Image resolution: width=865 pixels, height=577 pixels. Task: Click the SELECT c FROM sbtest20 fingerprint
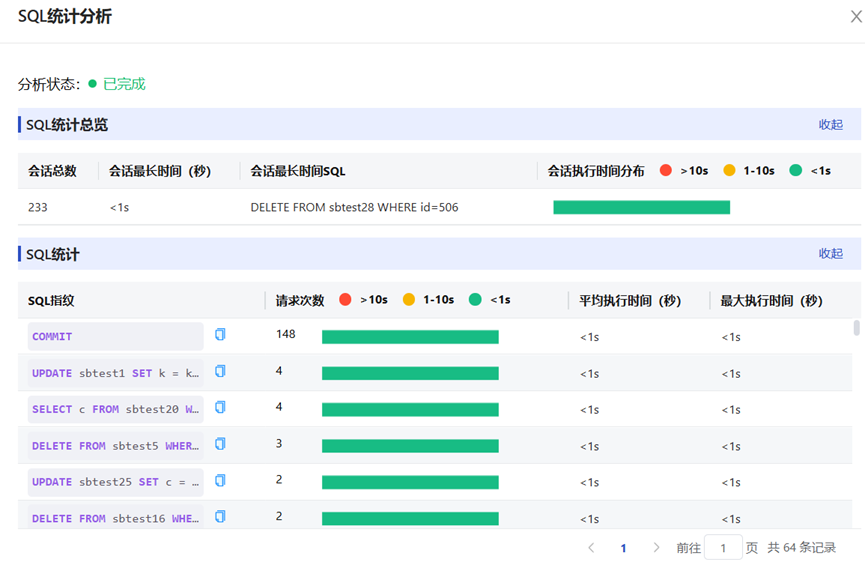(x=115, y=409)
